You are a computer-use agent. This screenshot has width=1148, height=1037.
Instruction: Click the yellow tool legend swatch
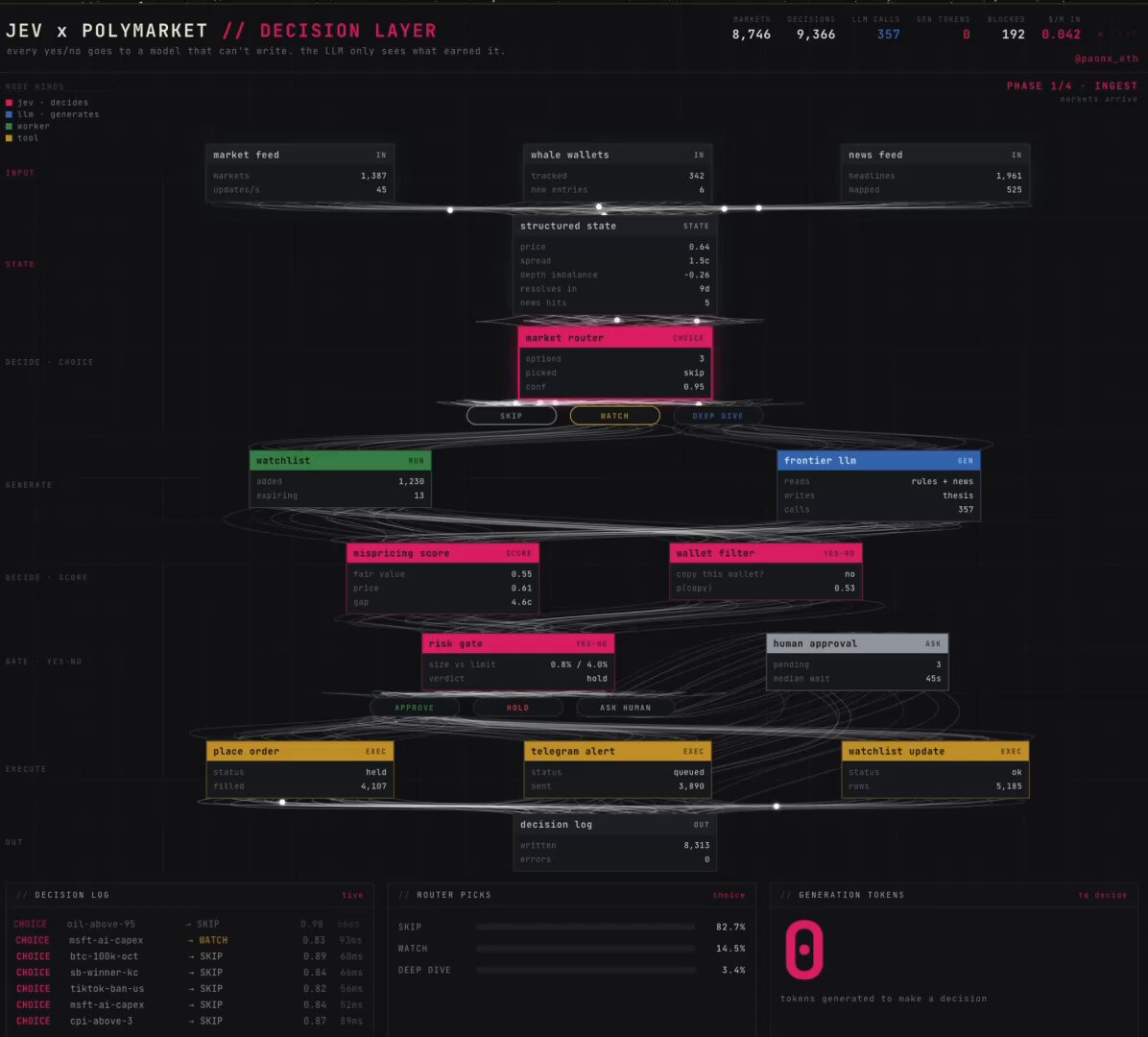coord(9,137)
